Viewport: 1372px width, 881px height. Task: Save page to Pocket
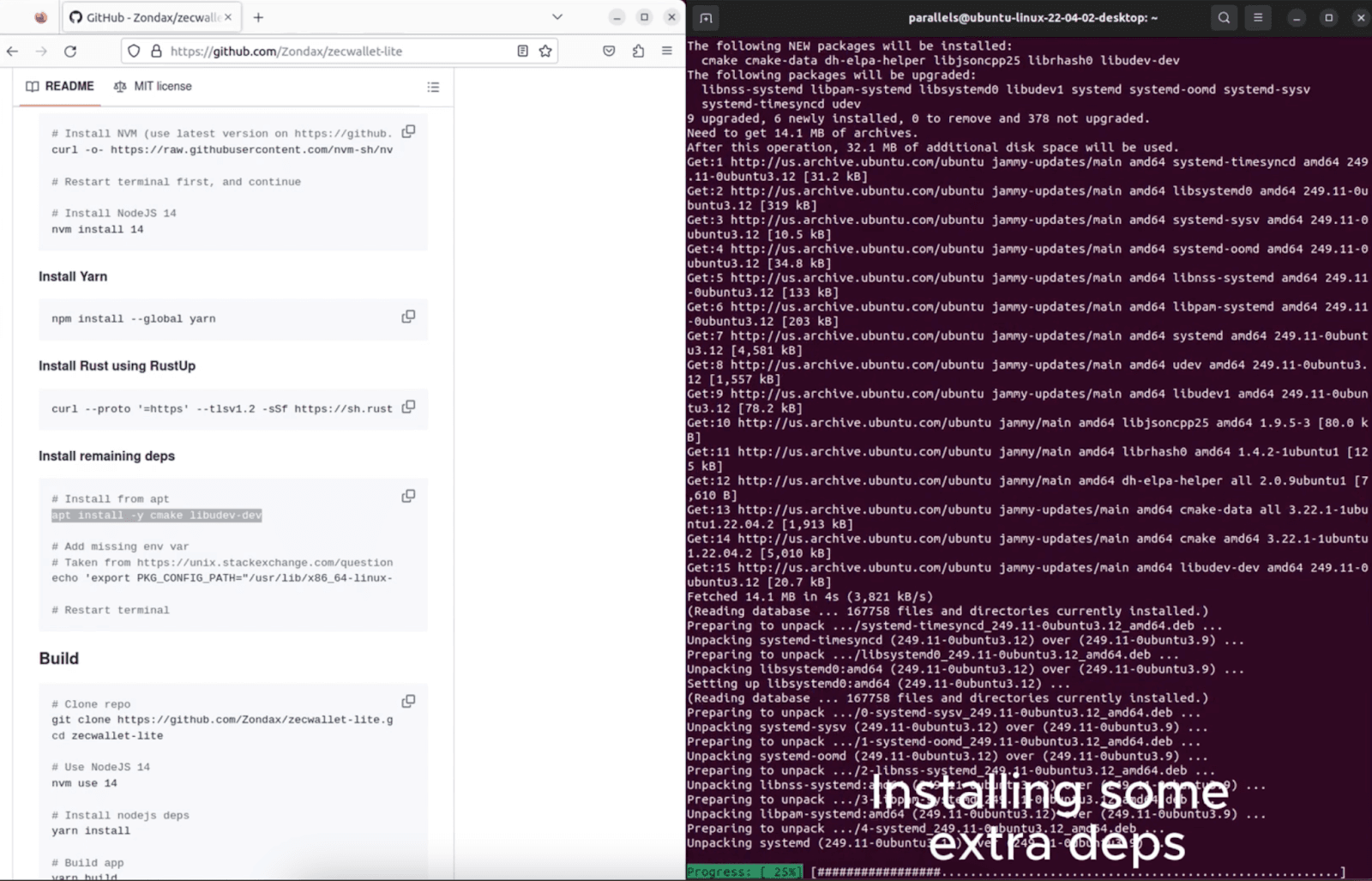(609, 51)
